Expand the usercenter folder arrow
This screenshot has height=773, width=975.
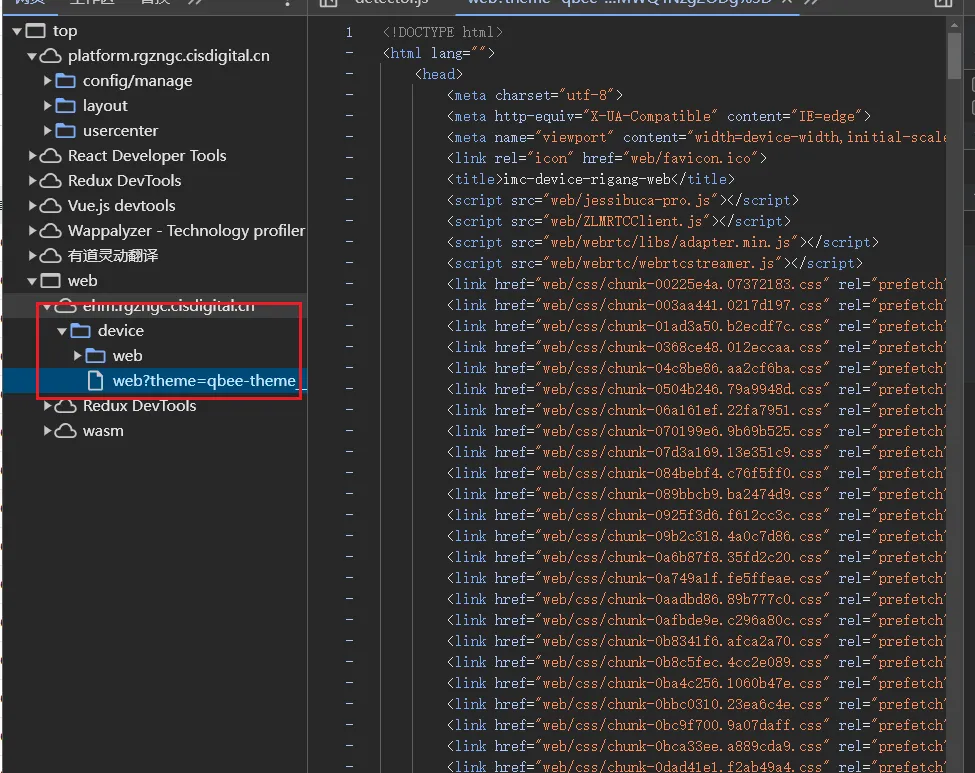coord(47,131)
